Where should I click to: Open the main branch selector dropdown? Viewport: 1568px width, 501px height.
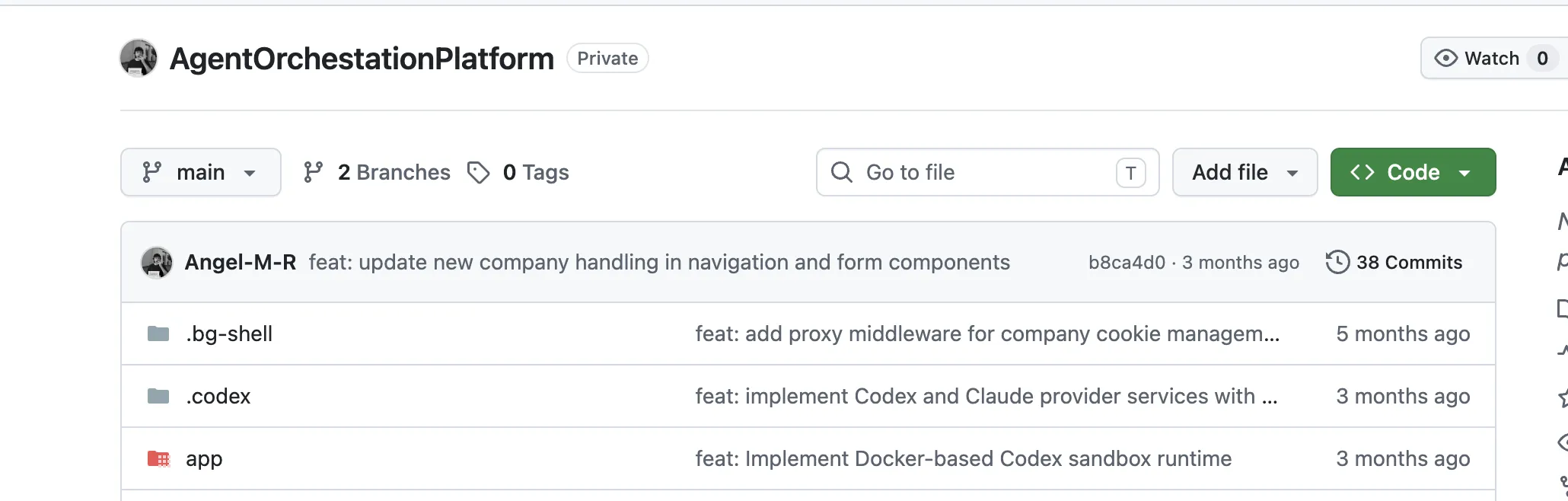tap(201, 172)
